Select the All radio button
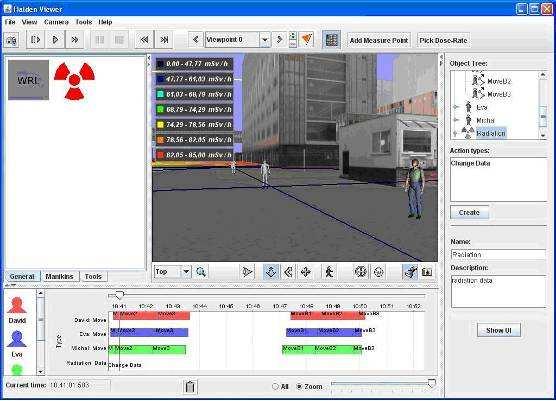 click(275, 386)
